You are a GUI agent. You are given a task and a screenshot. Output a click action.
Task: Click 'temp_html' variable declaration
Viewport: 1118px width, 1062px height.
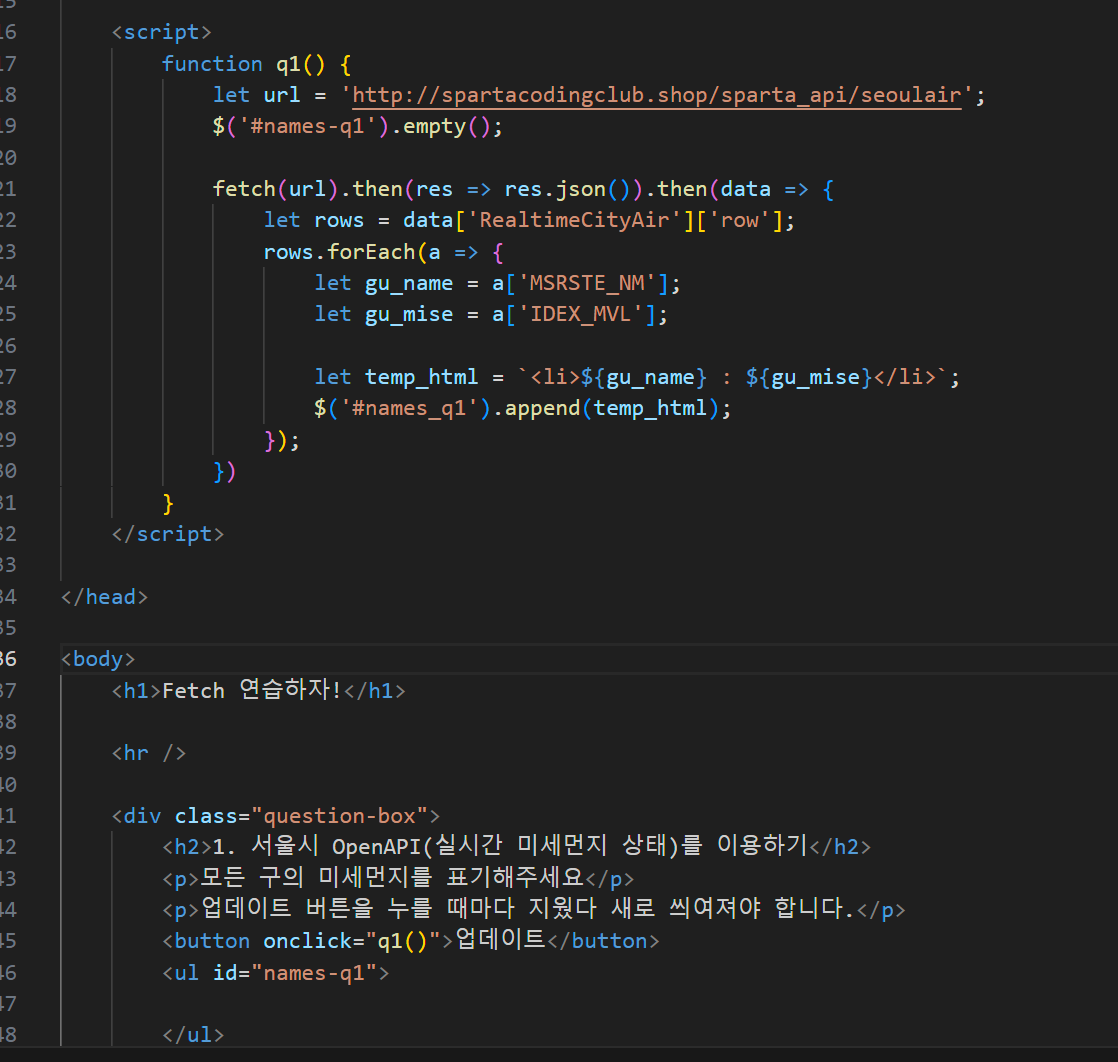(421, 377)
